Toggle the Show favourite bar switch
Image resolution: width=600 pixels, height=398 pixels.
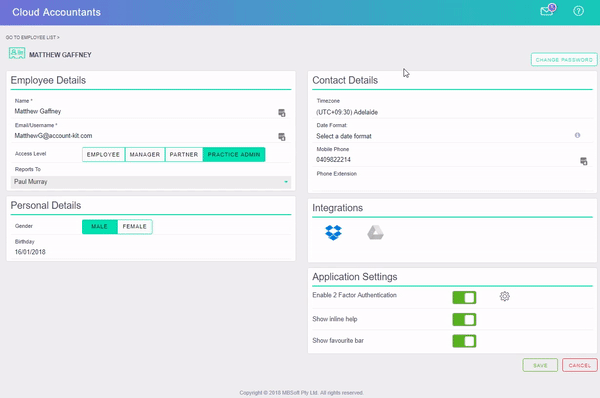pos(464,341)
